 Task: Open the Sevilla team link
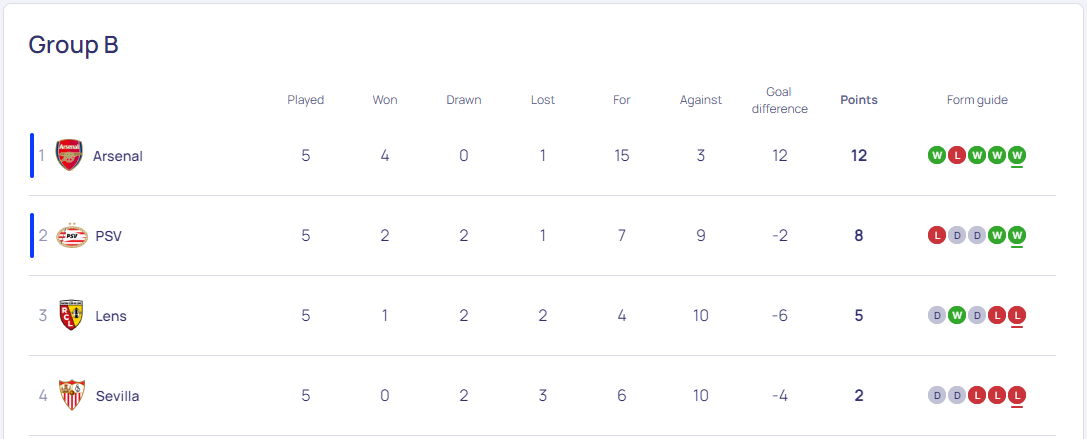(x=117, y=397)
